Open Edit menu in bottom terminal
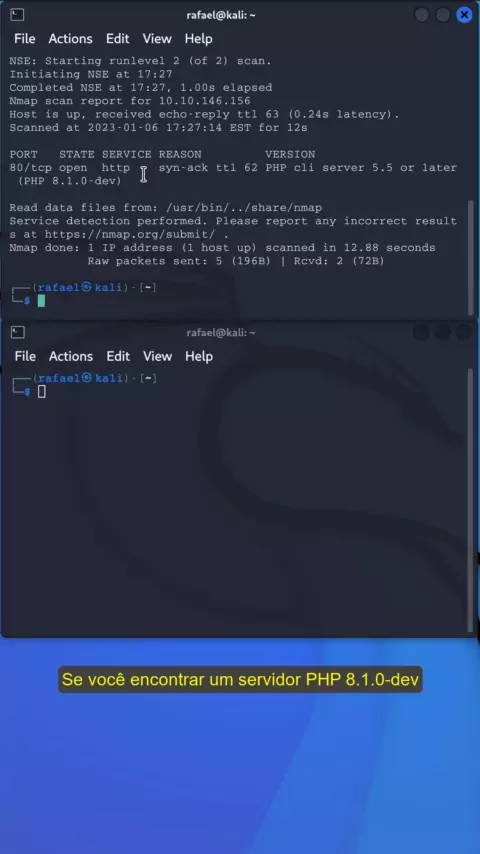Image resolution: width=480 pixels, height=854 pixels. point(118,356)
